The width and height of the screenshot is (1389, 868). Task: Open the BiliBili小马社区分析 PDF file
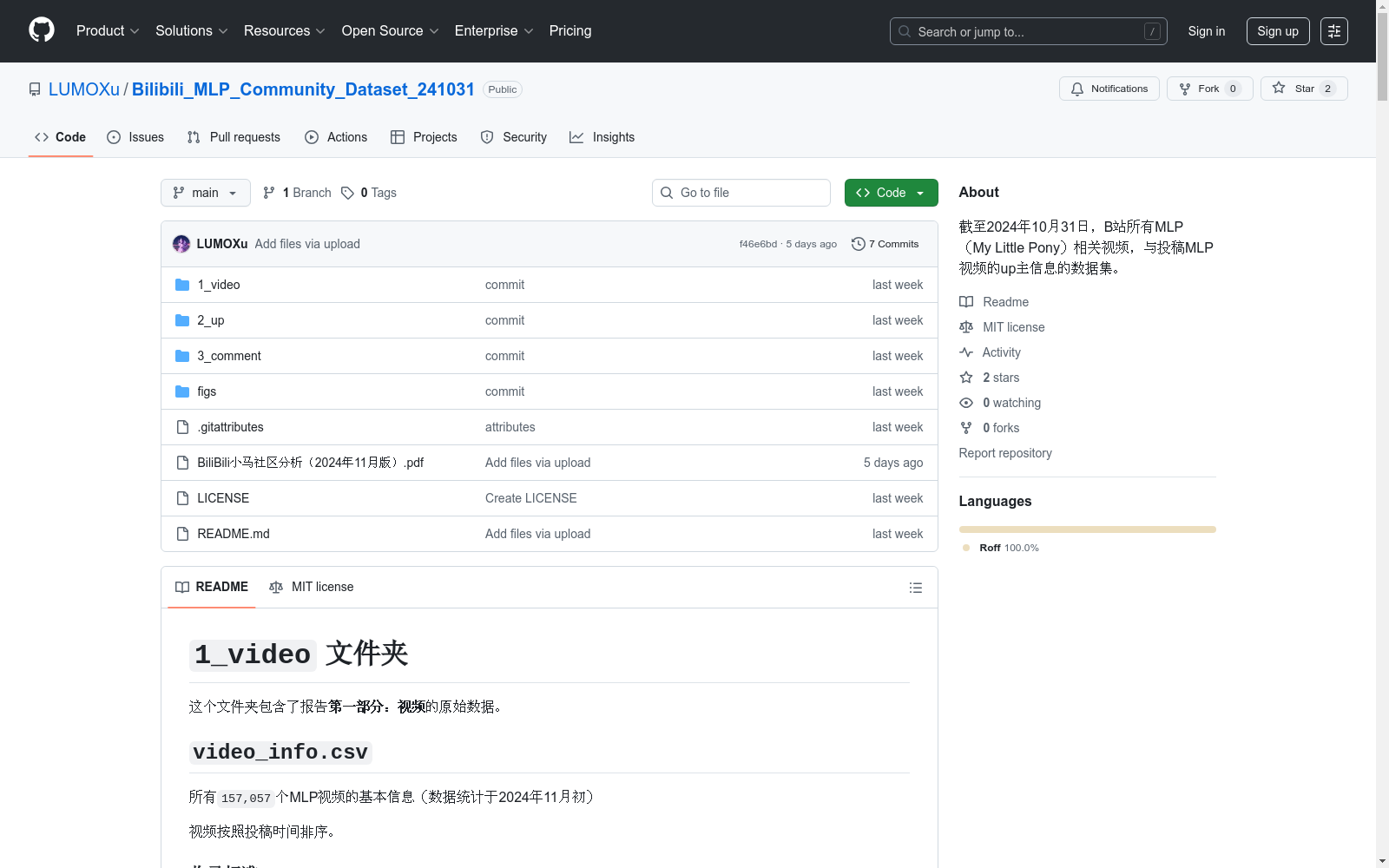point(310,463)
